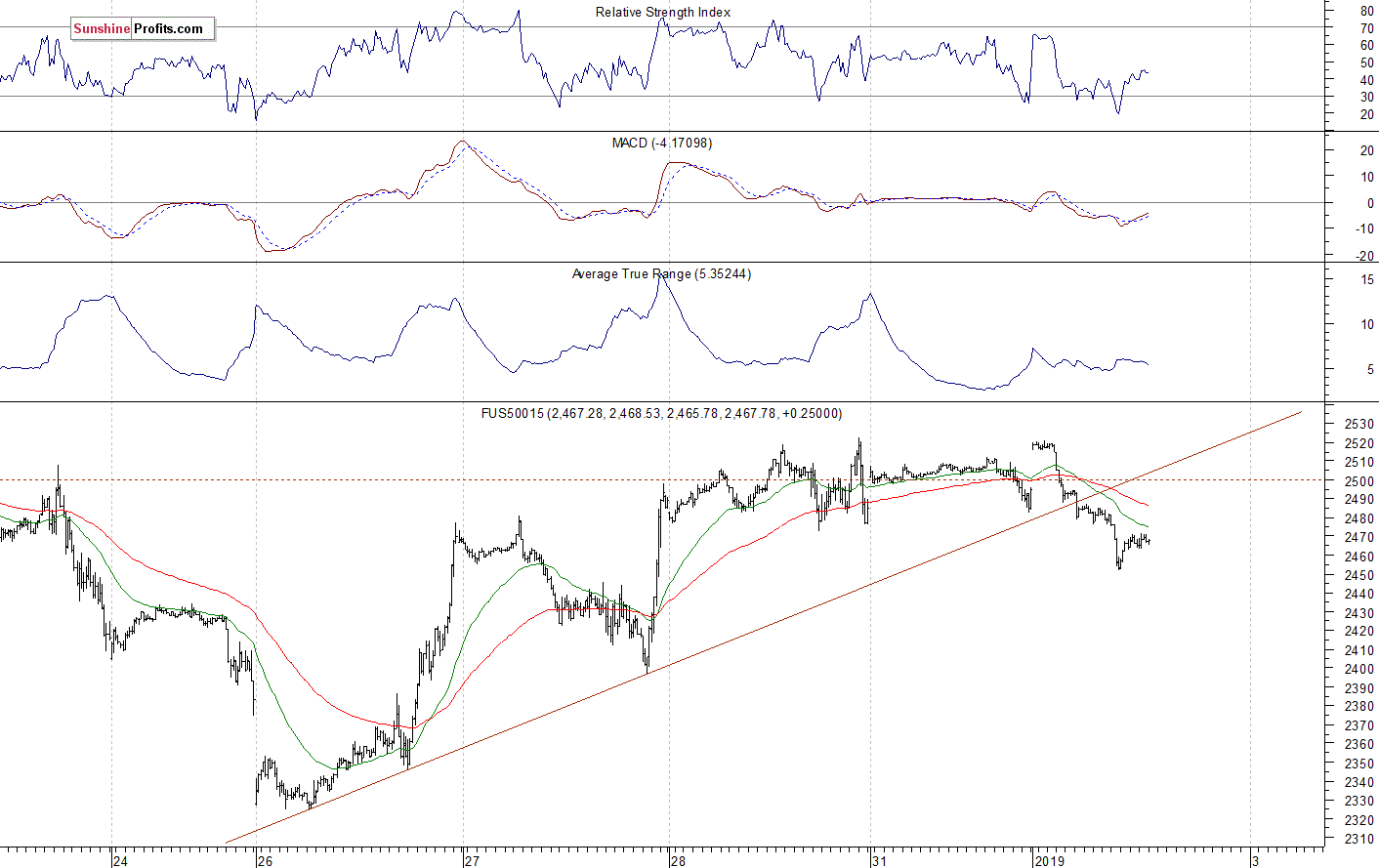Click the Average True Range (5.35244) label
This screenshot has height=868, width=1379.
[661, 274]
